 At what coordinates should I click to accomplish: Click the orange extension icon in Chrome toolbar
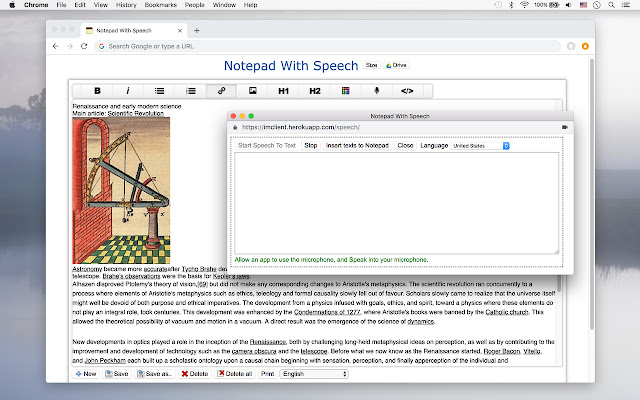[585, 46]
